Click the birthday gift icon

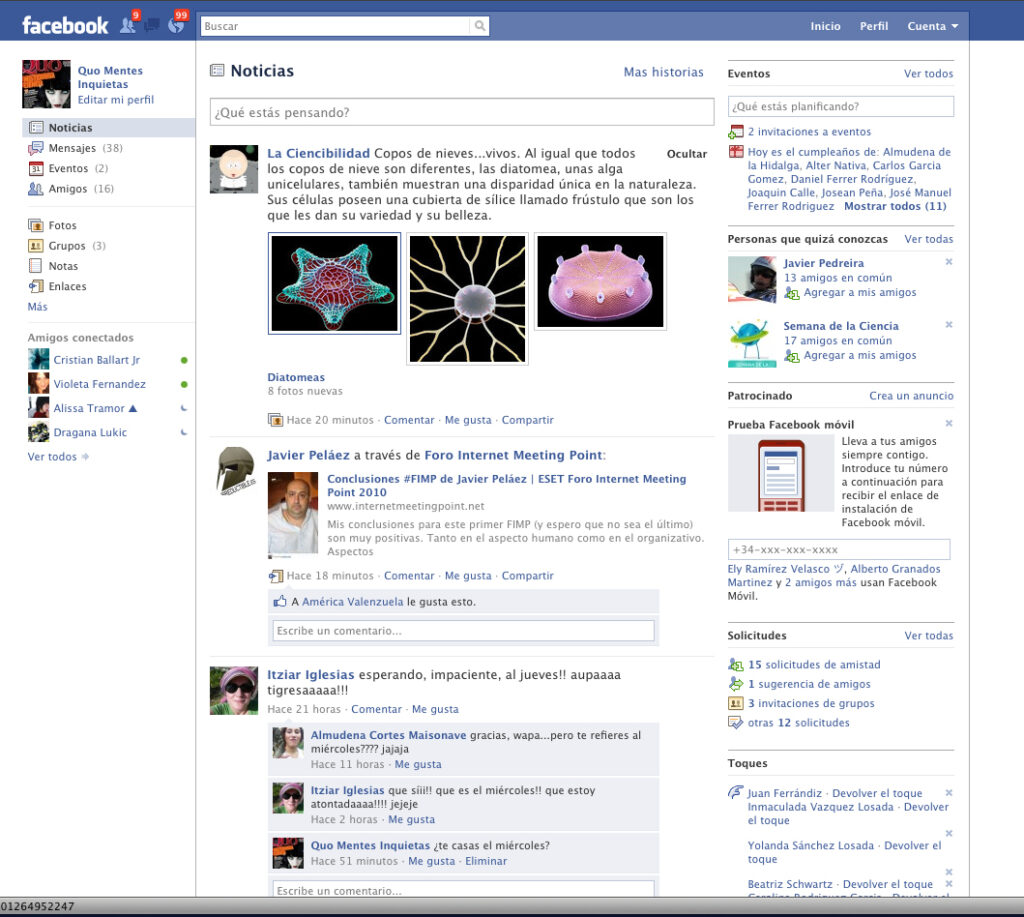click(x=736, y=152)
